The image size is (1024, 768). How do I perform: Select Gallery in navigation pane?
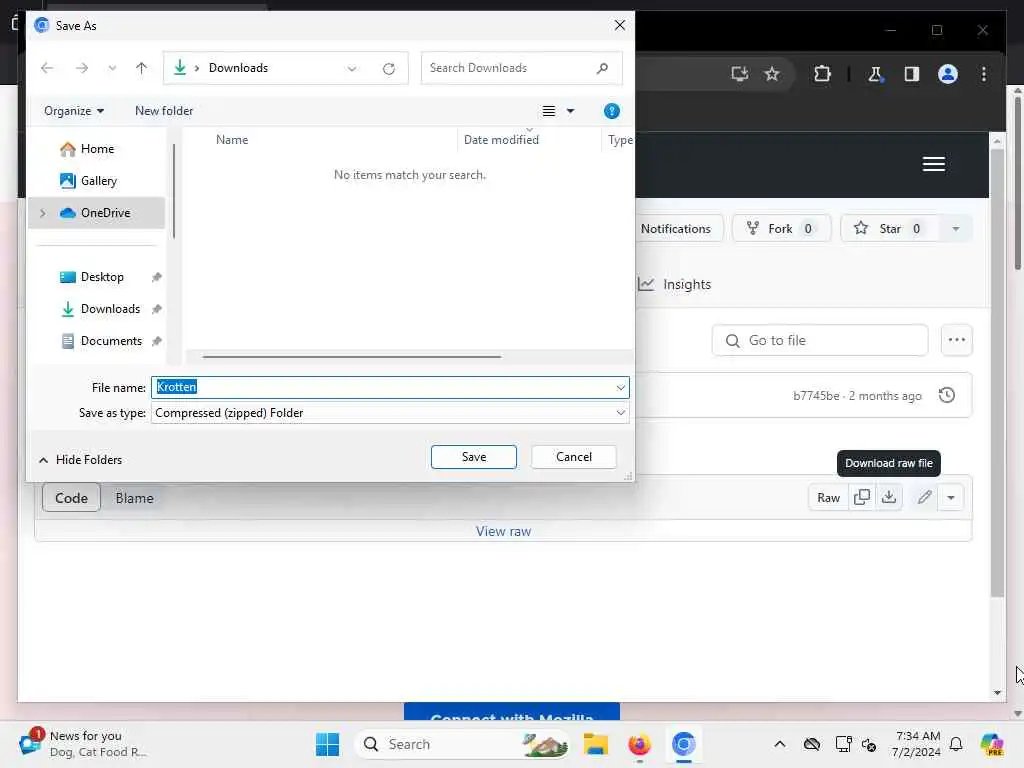coord(98,181)
